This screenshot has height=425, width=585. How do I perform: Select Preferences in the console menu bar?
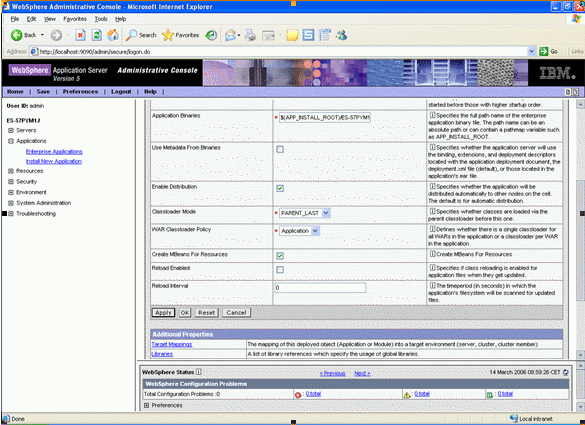tap(80, 92)
